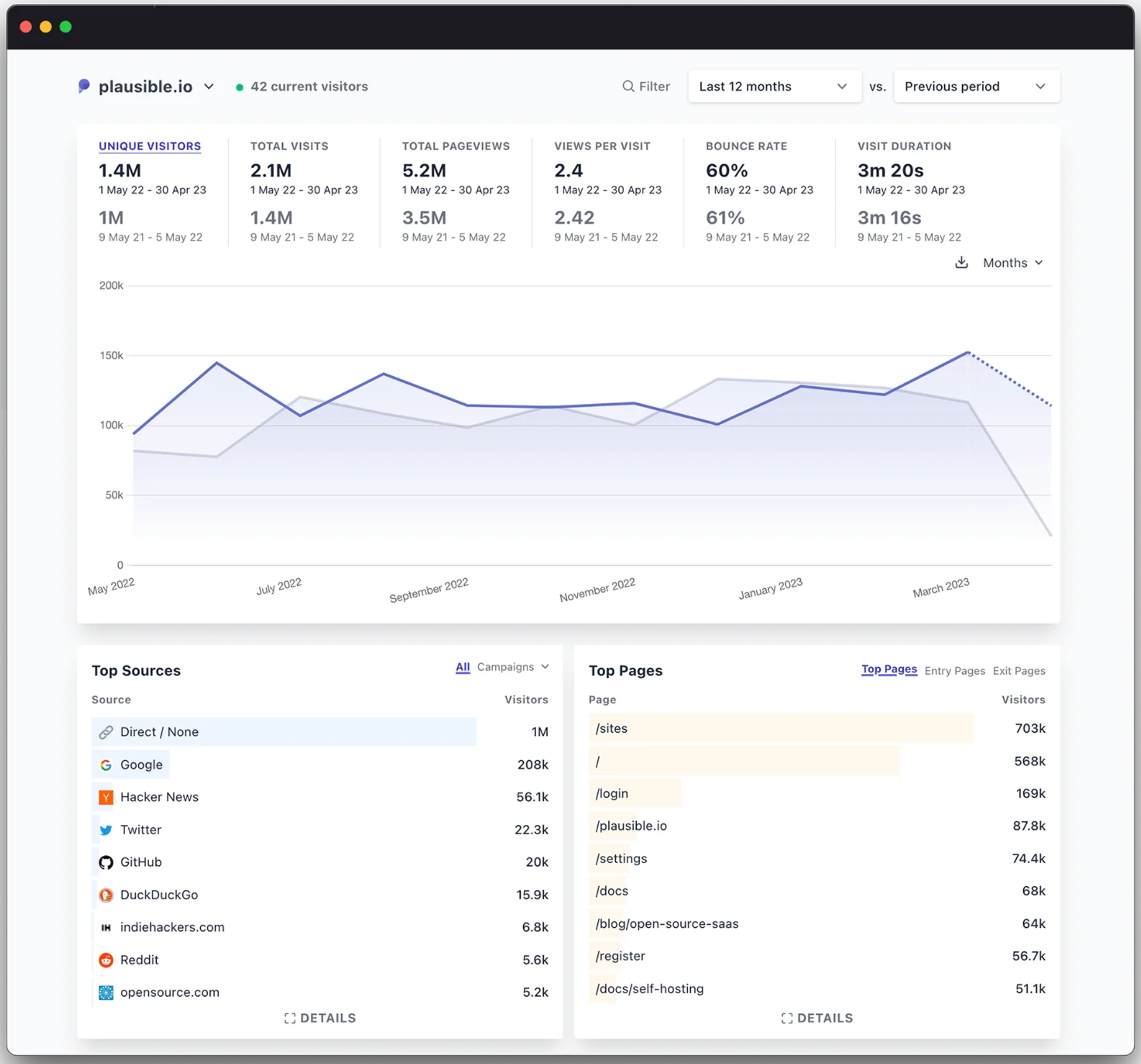Viewport: 1141px width, 1064px height.
Task: Click the Reddit source icon
Action: tap(106, 960)
